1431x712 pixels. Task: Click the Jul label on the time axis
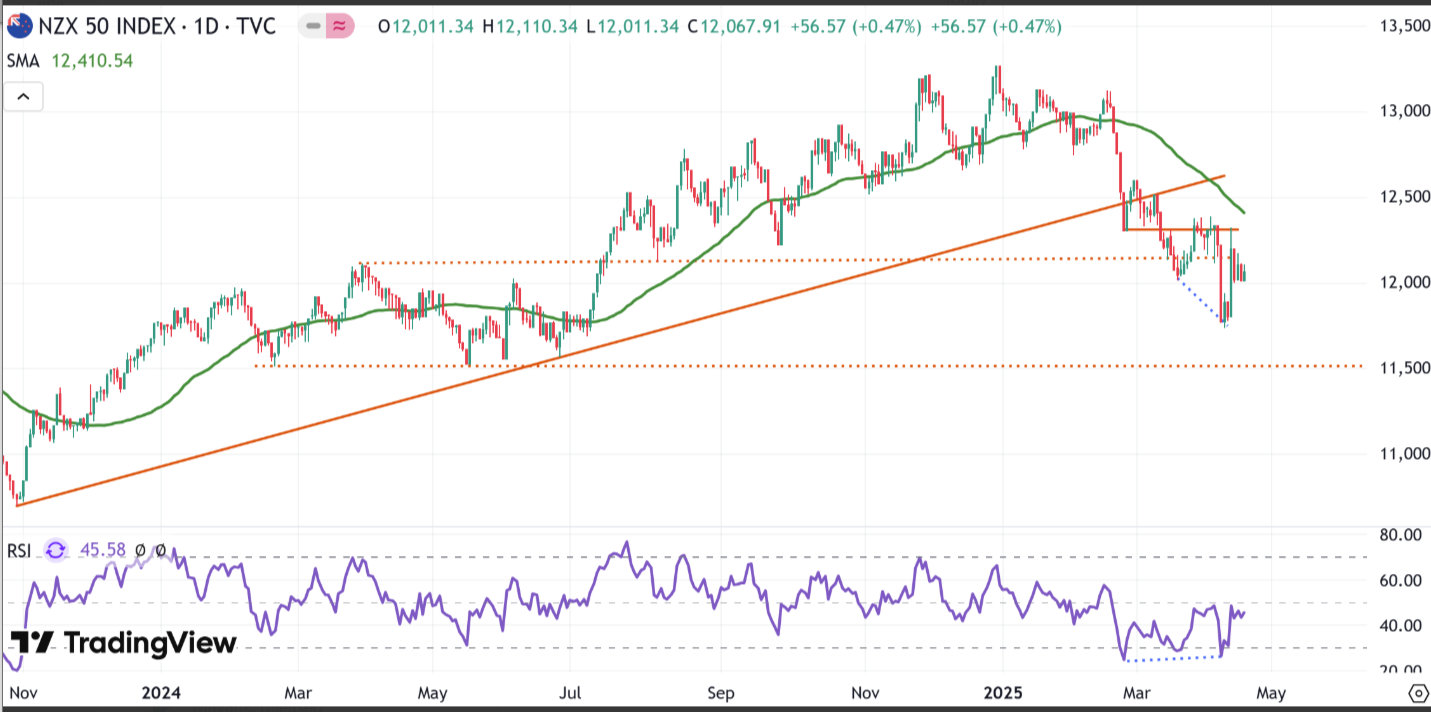click(x=569, y=692)
